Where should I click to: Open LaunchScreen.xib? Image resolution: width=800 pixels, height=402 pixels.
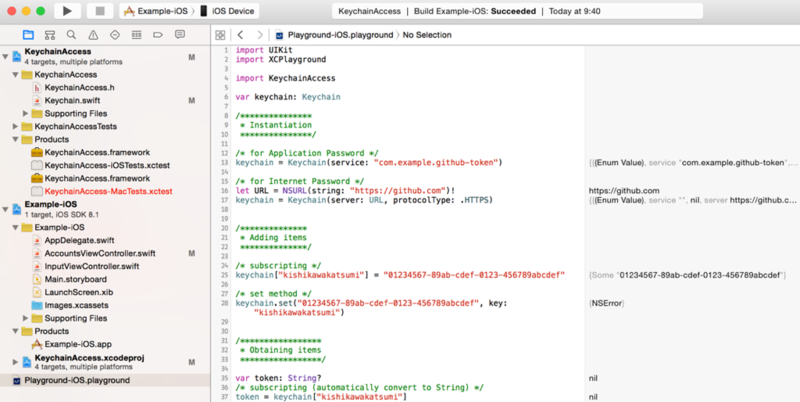click(x=79, y=292)
